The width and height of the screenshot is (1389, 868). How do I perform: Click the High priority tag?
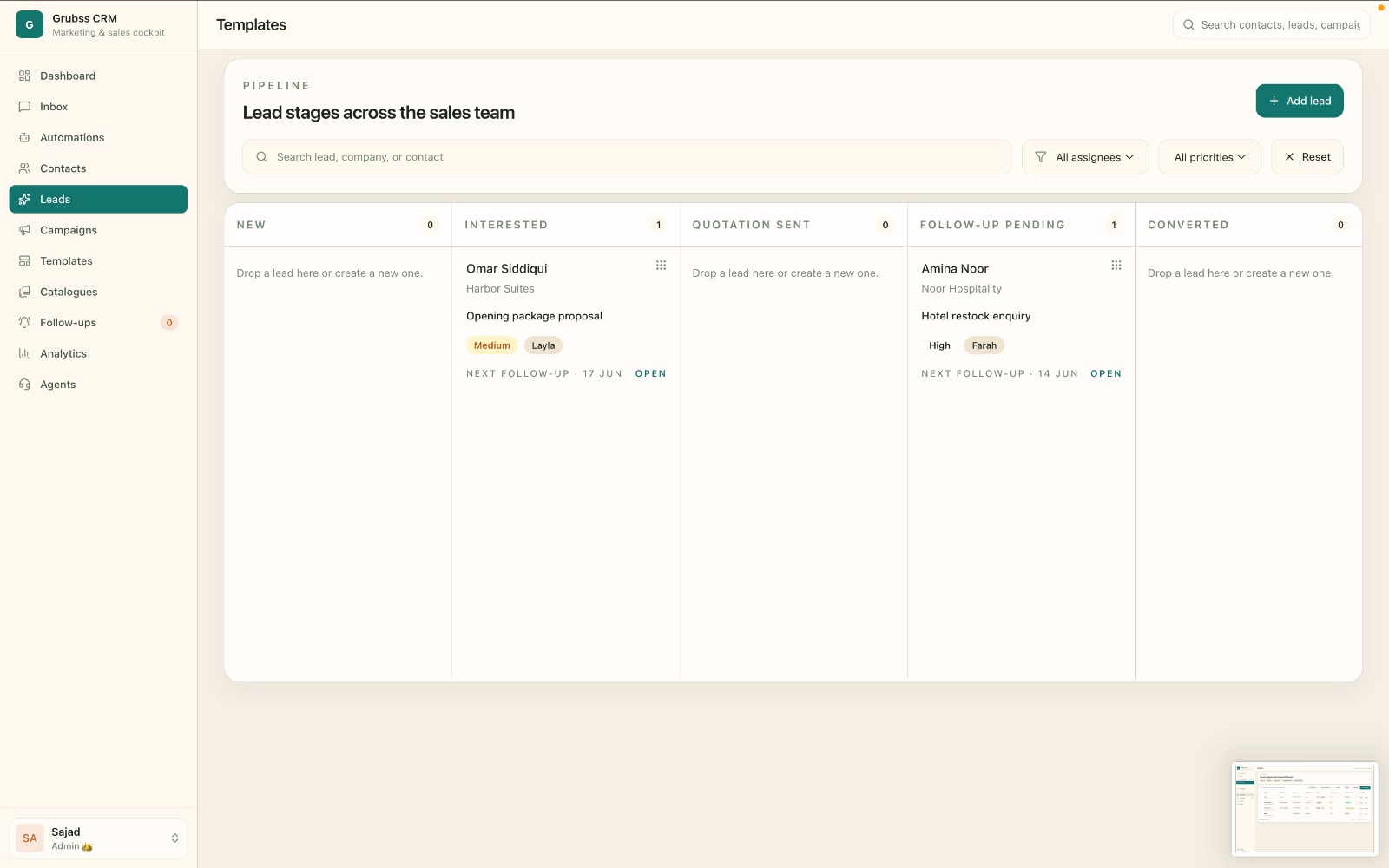click(939, 345)
